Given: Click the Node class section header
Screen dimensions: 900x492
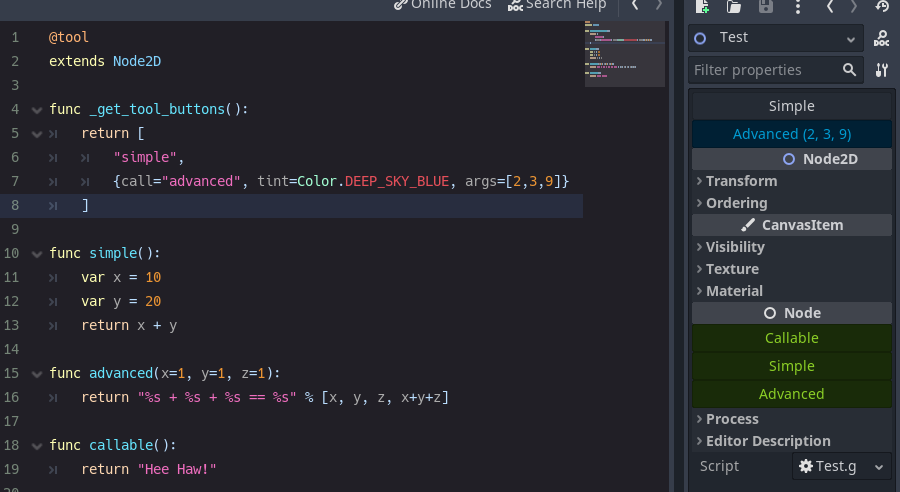Looking at the screenshot, I should click(792, 313).
